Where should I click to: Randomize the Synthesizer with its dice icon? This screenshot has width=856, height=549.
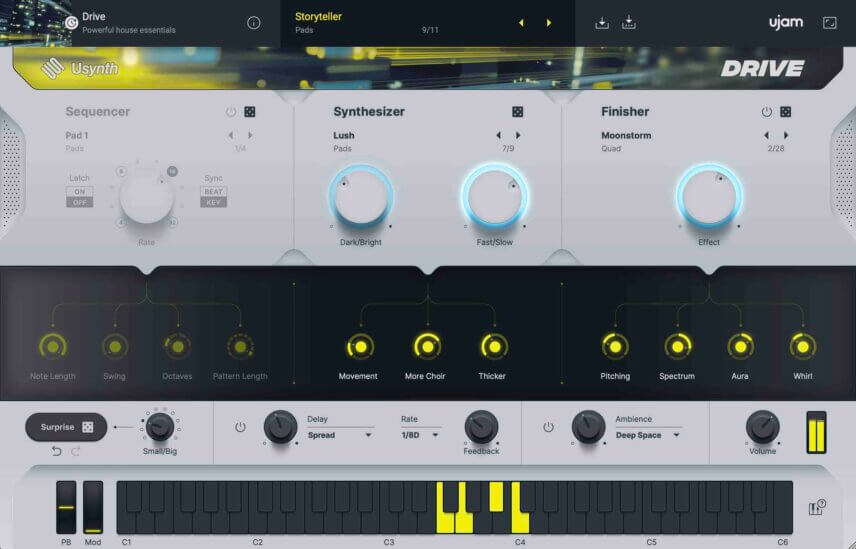pos(518,112)
